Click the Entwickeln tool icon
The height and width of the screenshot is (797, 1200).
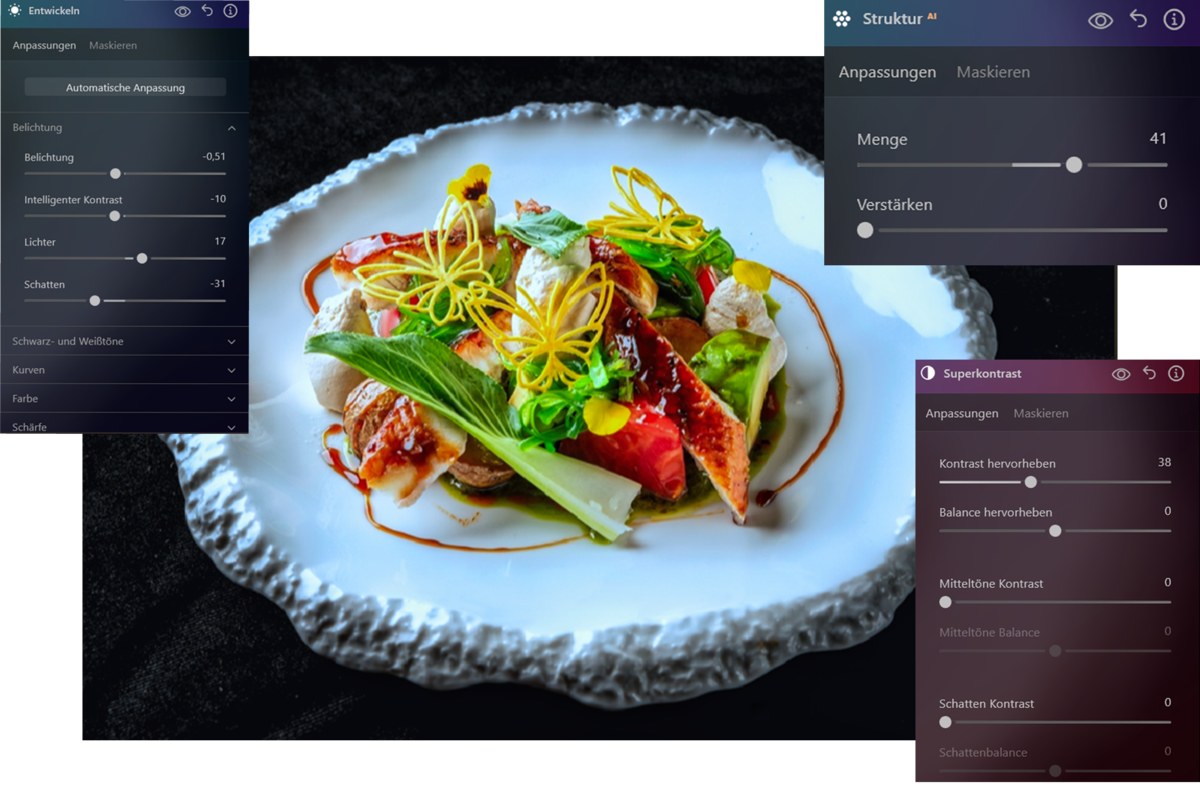(x=14, y=10)
